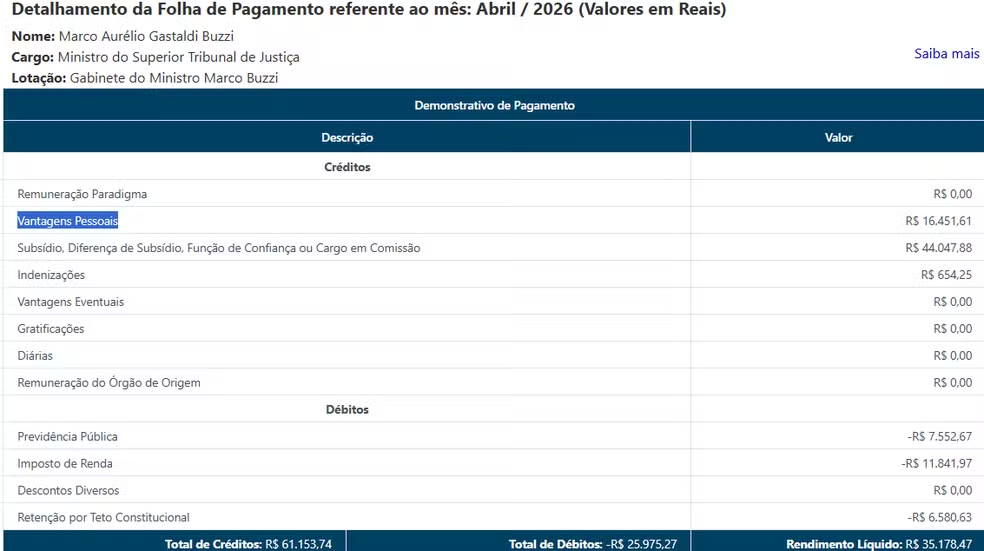Click the Descontos Diversos row label

68,491
